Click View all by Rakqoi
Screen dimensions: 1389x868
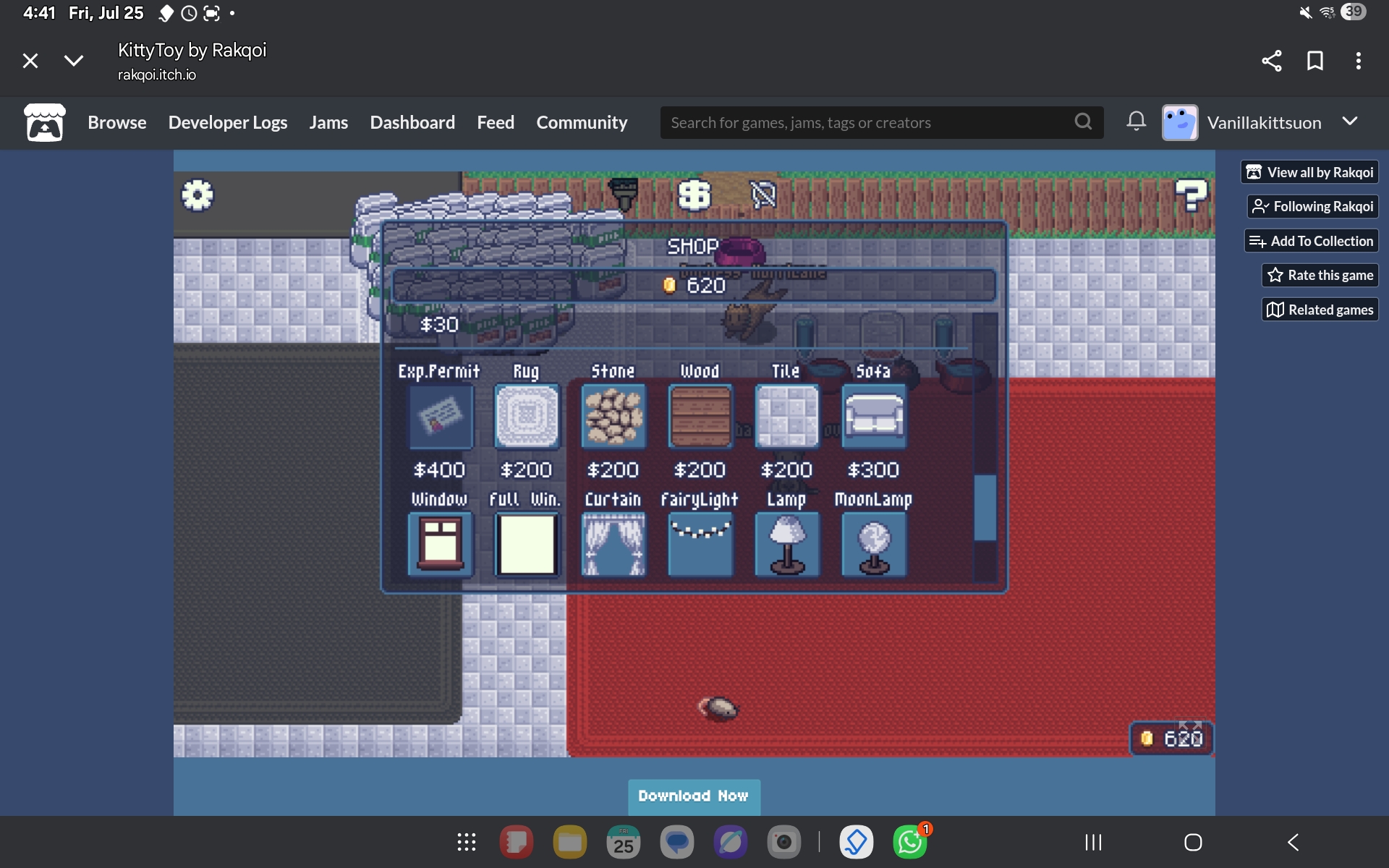tap(1310, 172)
